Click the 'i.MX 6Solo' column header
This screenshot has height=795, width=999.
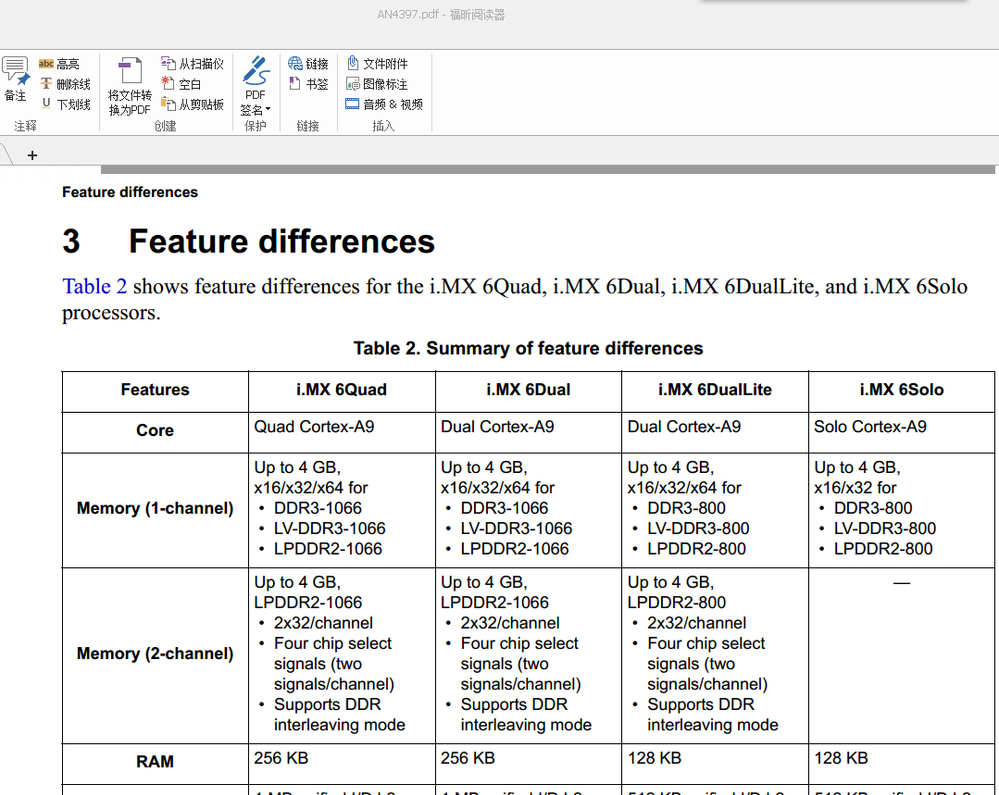coord(902,390)
